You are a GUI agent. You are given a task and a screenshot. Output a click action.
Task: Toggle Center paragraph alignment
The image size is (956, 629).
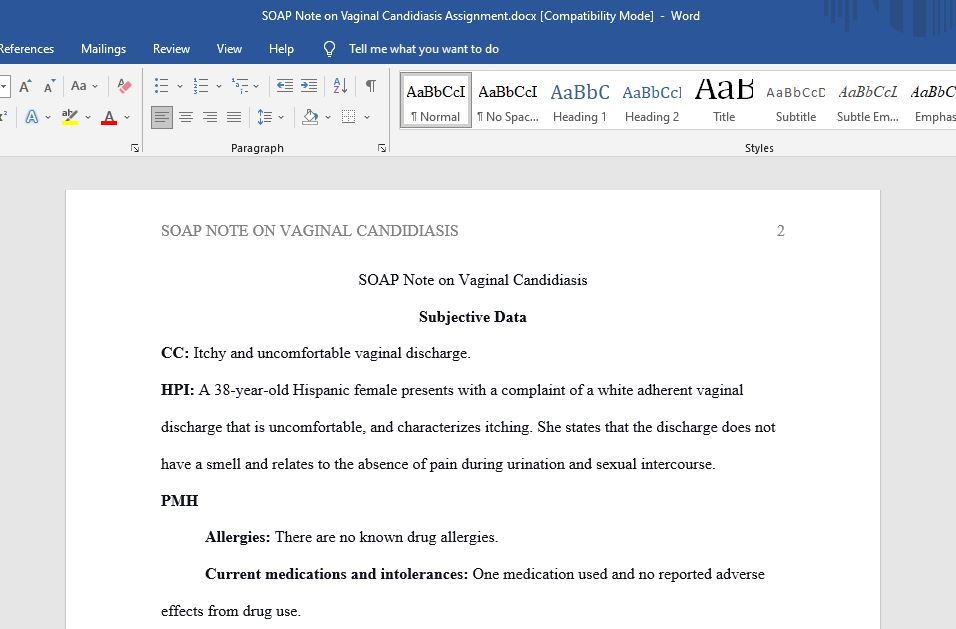click(186, 117)
